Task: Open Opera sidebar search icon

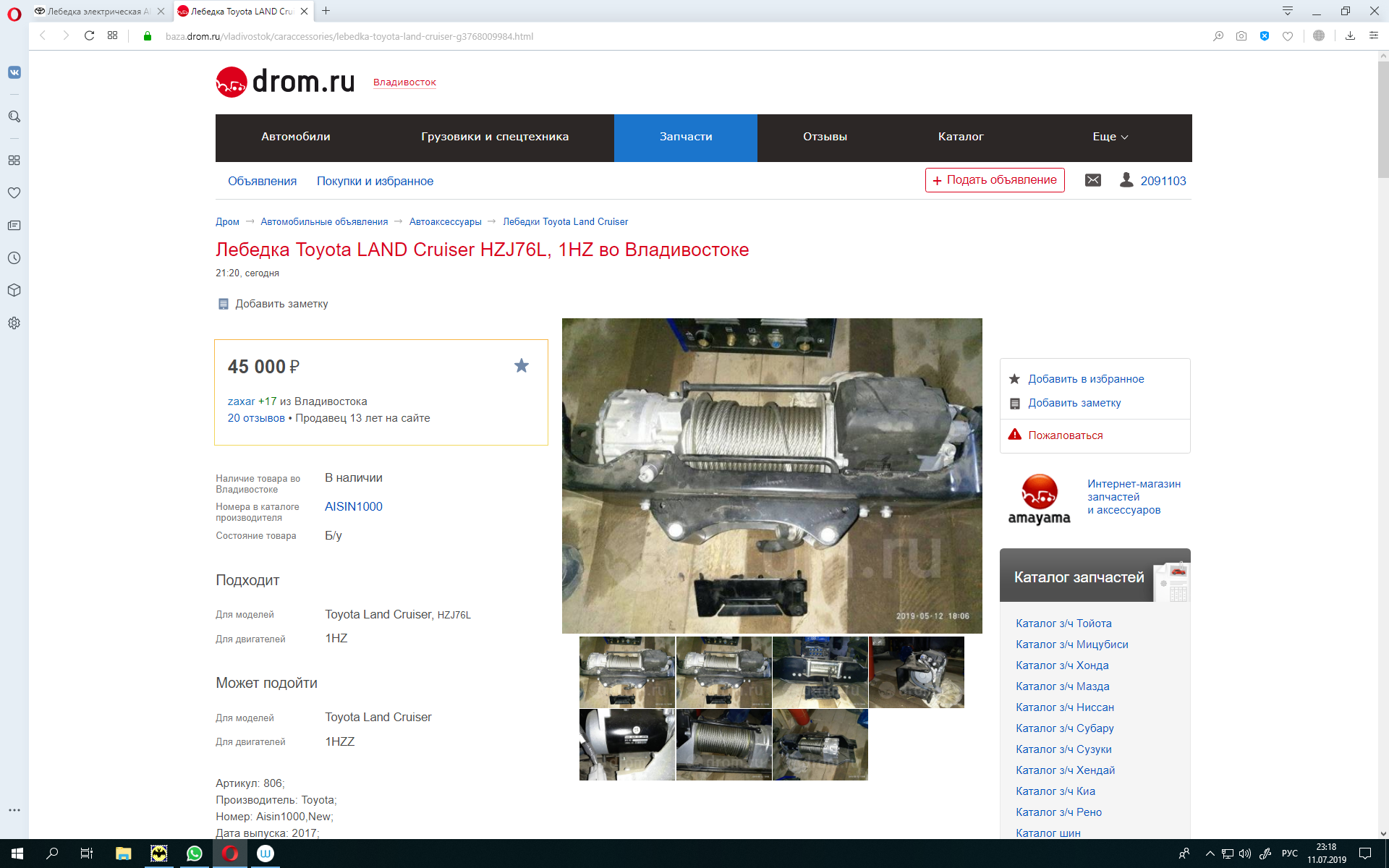Action: (x=14, y=116)
